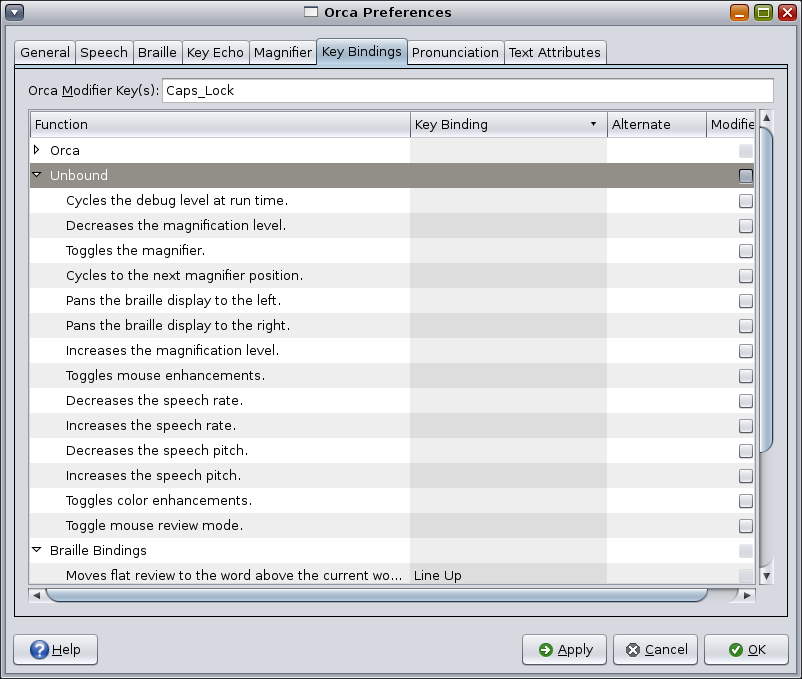Open the Key Echo tab

tap(215, 53)
